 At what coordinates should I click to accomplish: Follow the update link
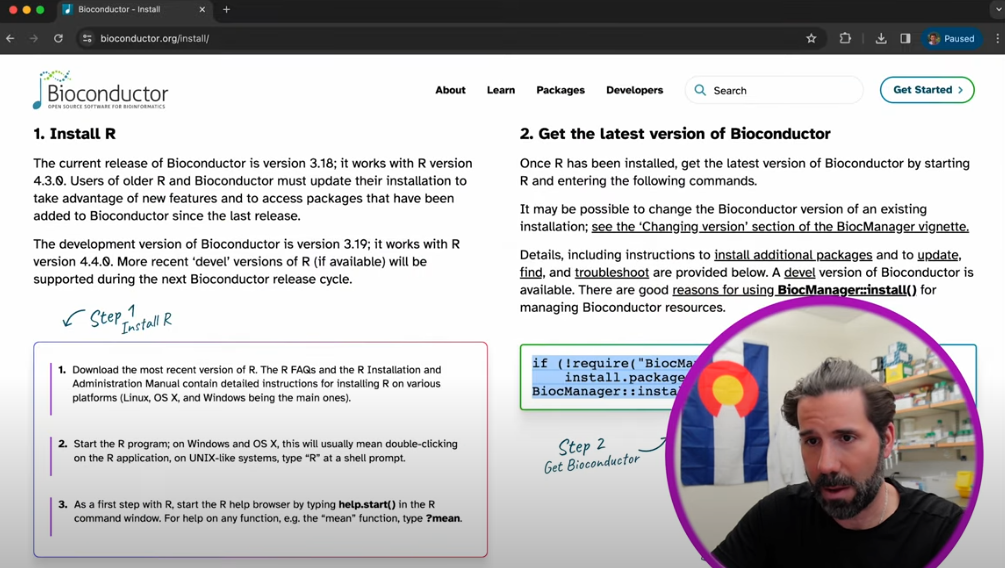point(938,255)
